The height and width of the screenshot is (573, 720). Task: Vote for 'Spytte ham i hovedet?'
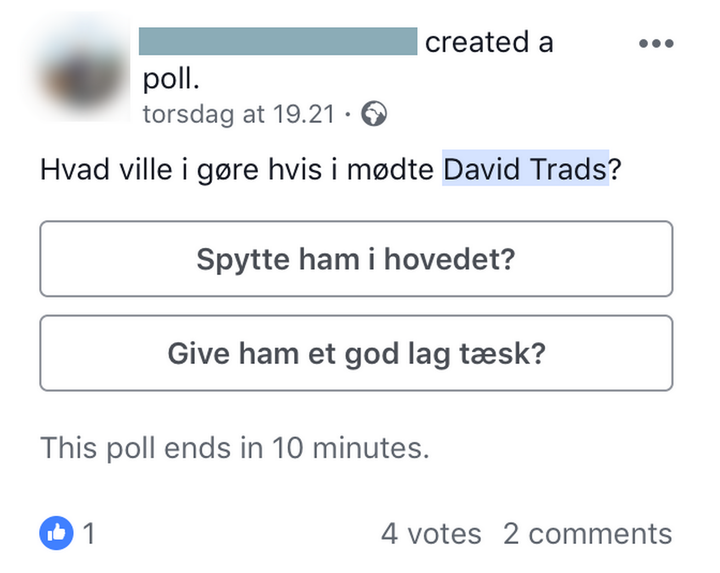(356, 259)
